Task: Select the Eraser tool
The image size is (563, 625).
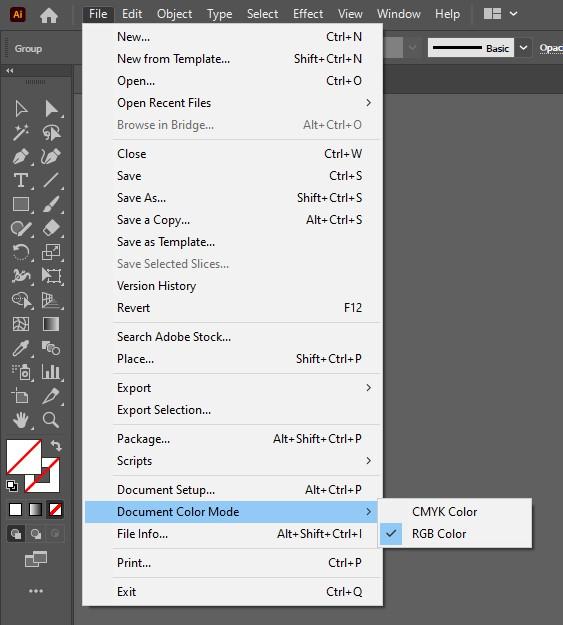Action: pos(51,228)
